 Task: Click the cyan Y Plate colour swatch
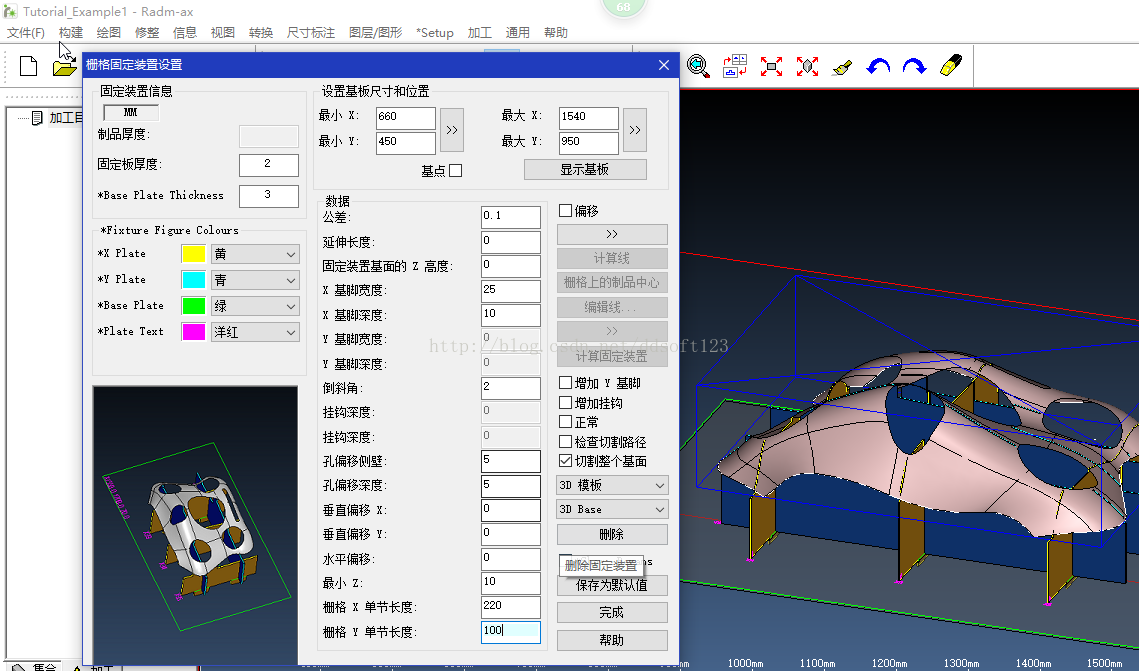pos(193,280)
